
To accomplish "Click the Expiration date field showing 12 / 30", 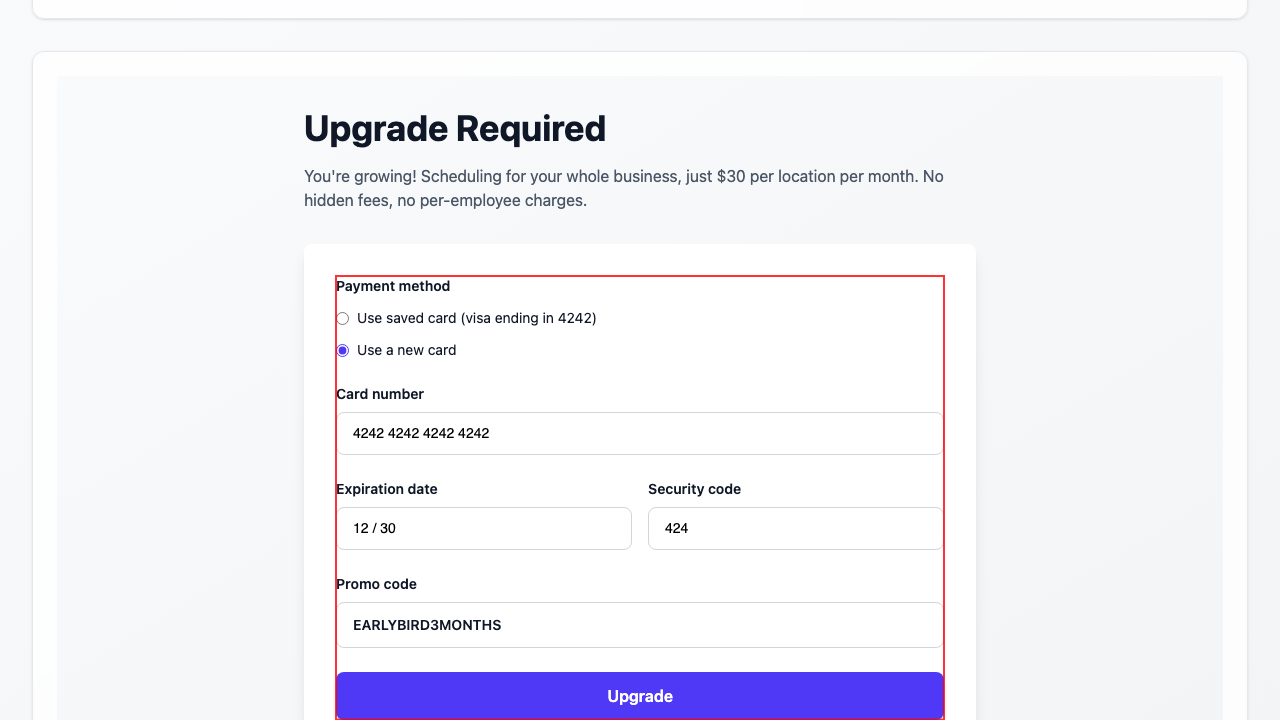I will pos(483,528).
